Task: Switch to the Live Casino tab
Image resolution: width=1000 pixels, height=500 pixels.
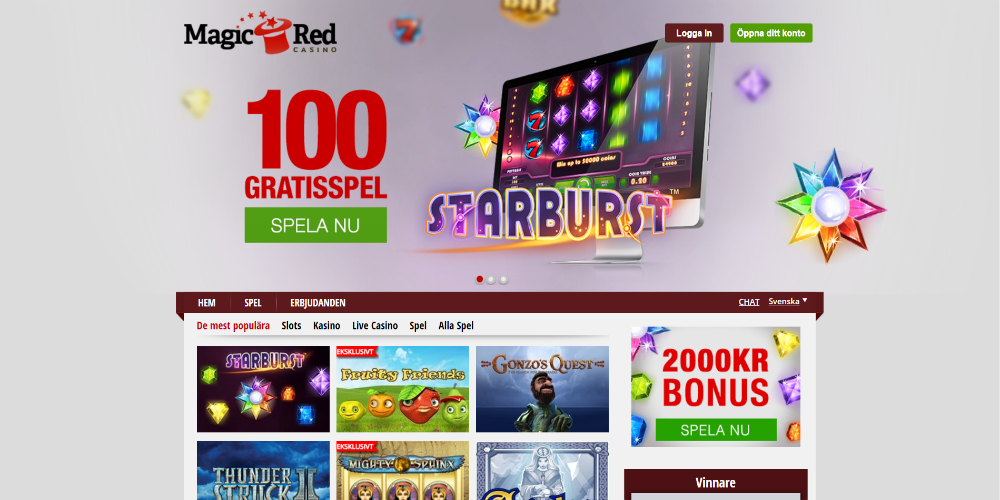Action: pos(375,326)
